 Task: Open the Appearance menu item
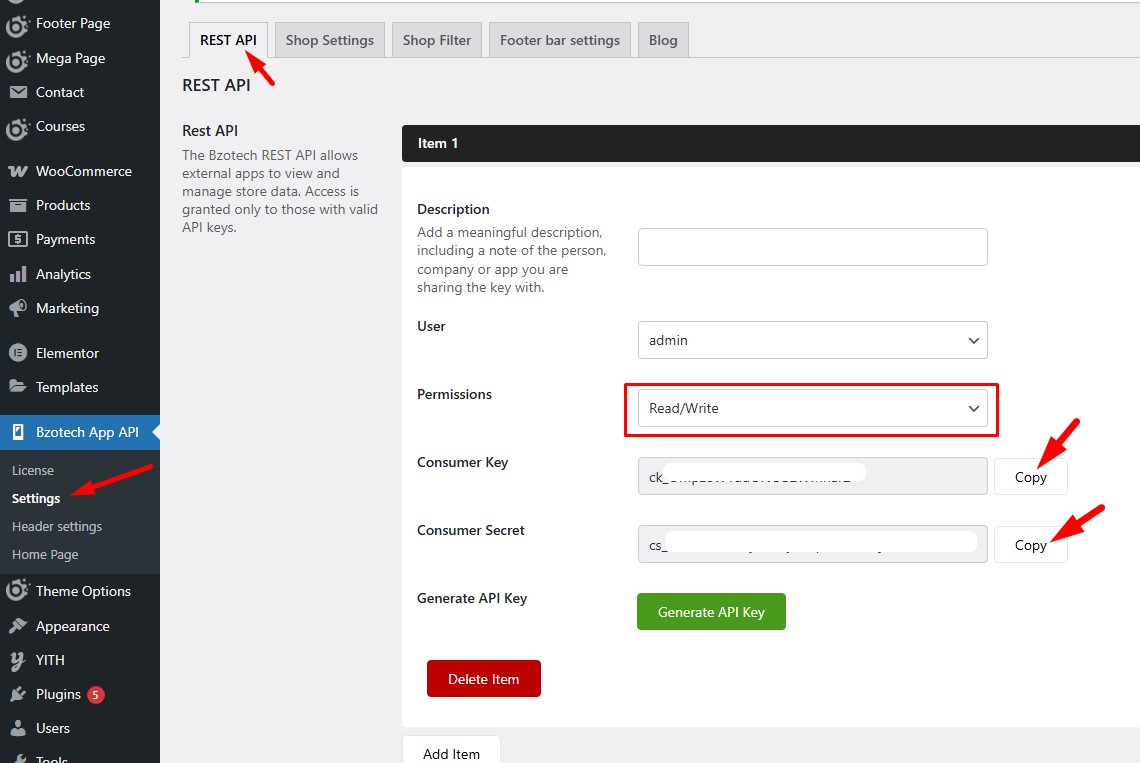(80, 626)
